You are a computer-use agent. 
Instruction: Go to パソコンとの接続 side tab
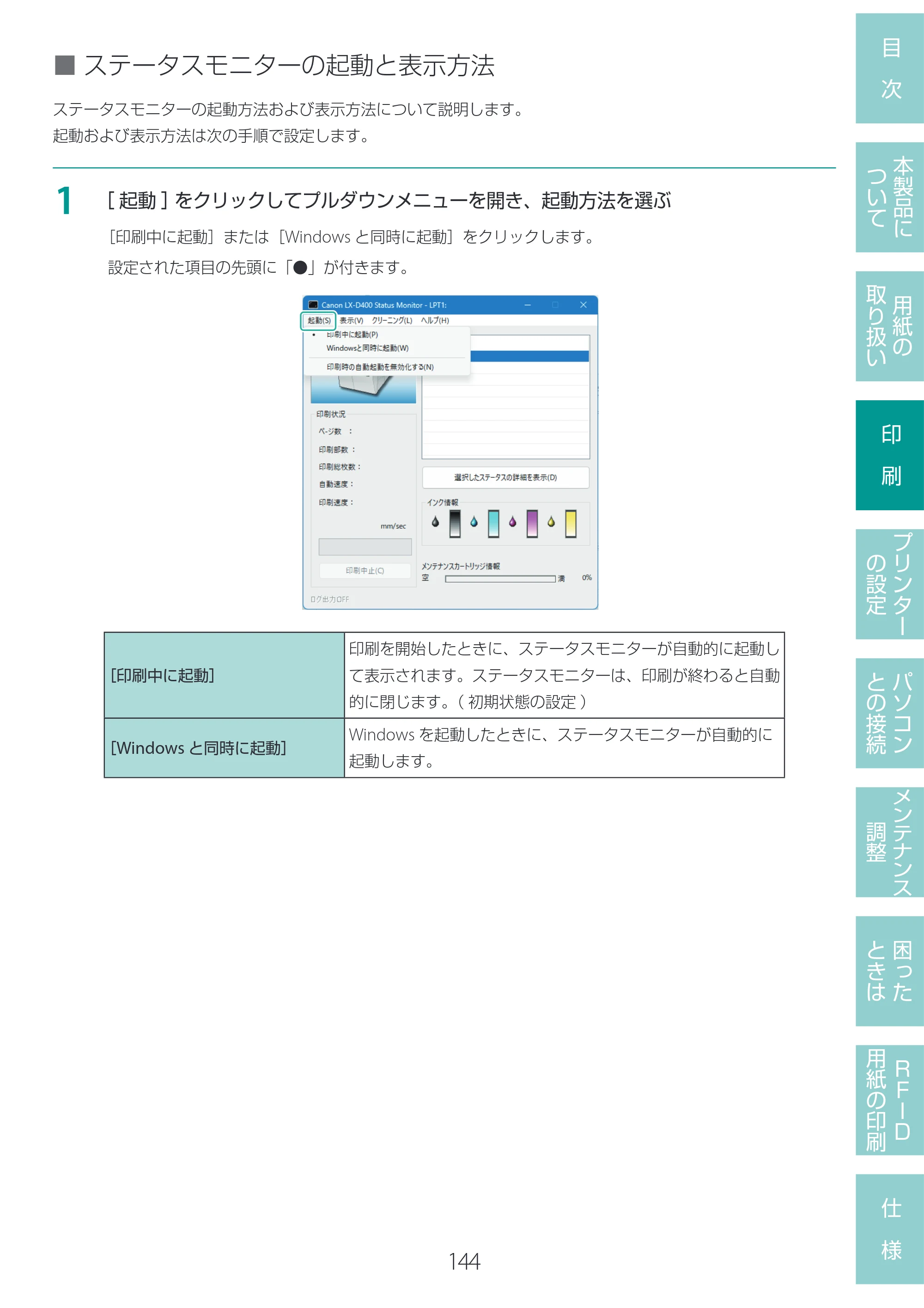(890, 713)
